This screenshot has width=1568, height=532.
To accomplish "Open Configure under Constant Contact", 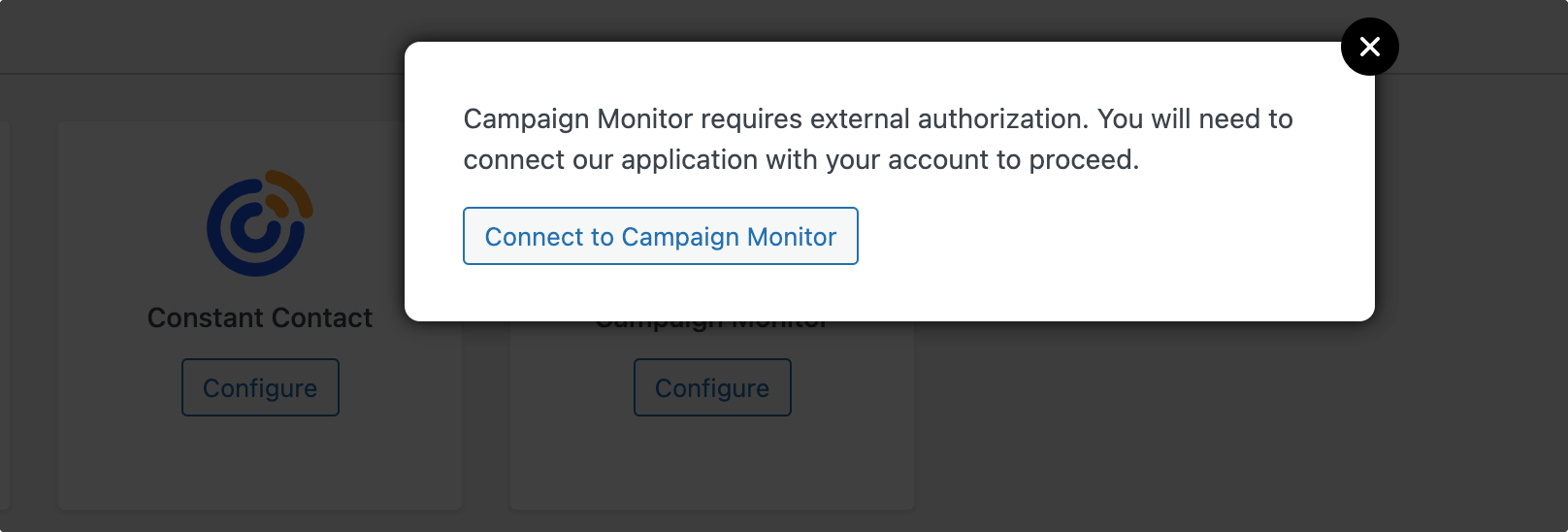I will 260,387.
